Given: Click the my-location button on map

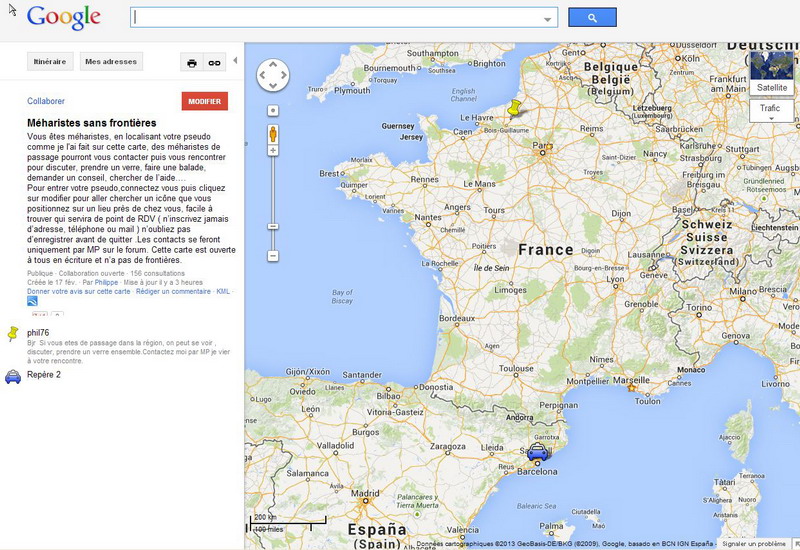Looking at the screenshot, I should [273, 111].
